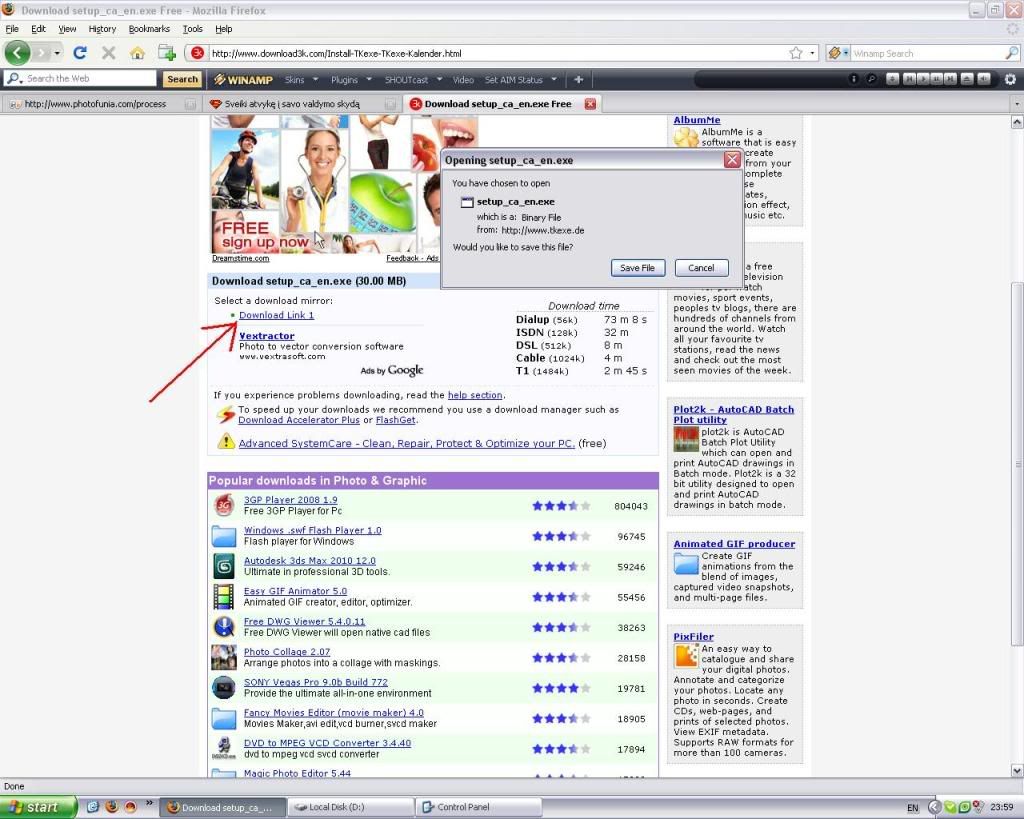1024x819 pixels.
Task: Click the Download3k site icon in the address bar
Action: [197, 53]
